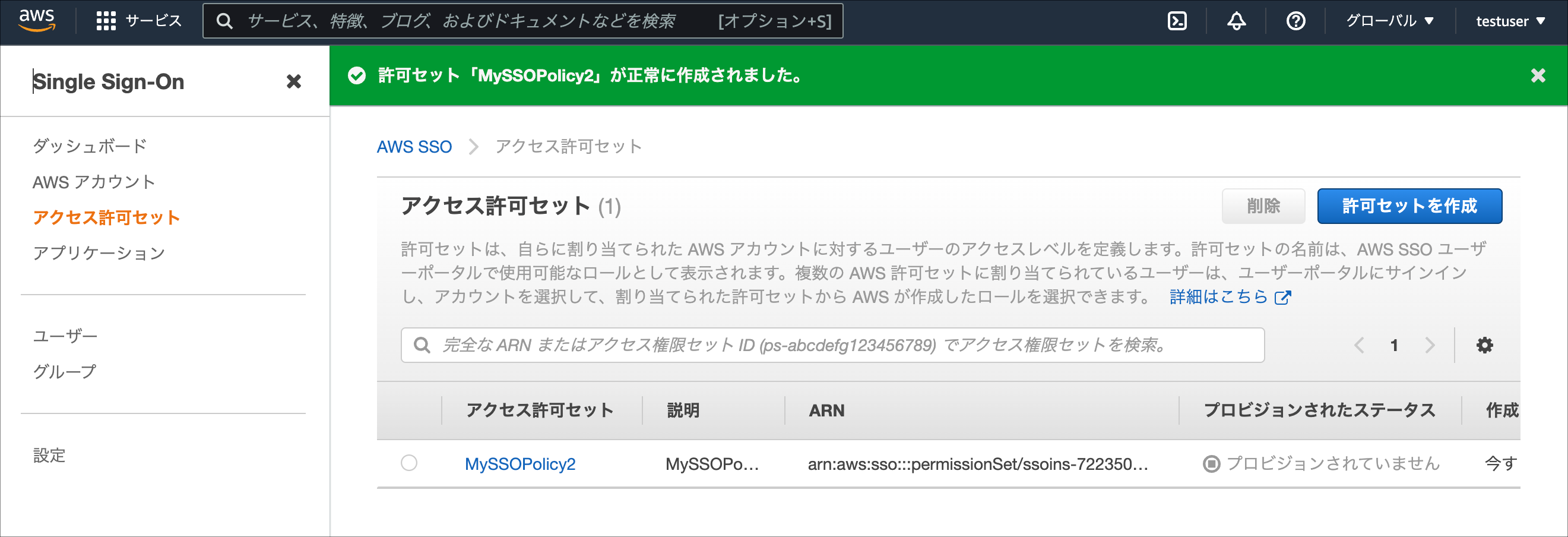
Task: Click the success checkmark icon in banner
Action: click(357, 75)
